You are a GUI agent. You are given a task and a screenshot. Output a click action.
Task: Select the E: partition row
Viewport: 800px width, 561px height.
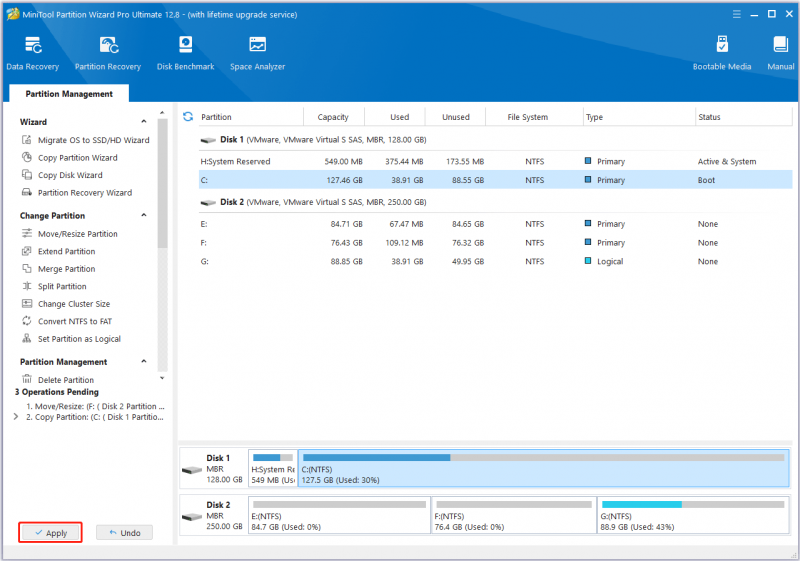(495, 224)
